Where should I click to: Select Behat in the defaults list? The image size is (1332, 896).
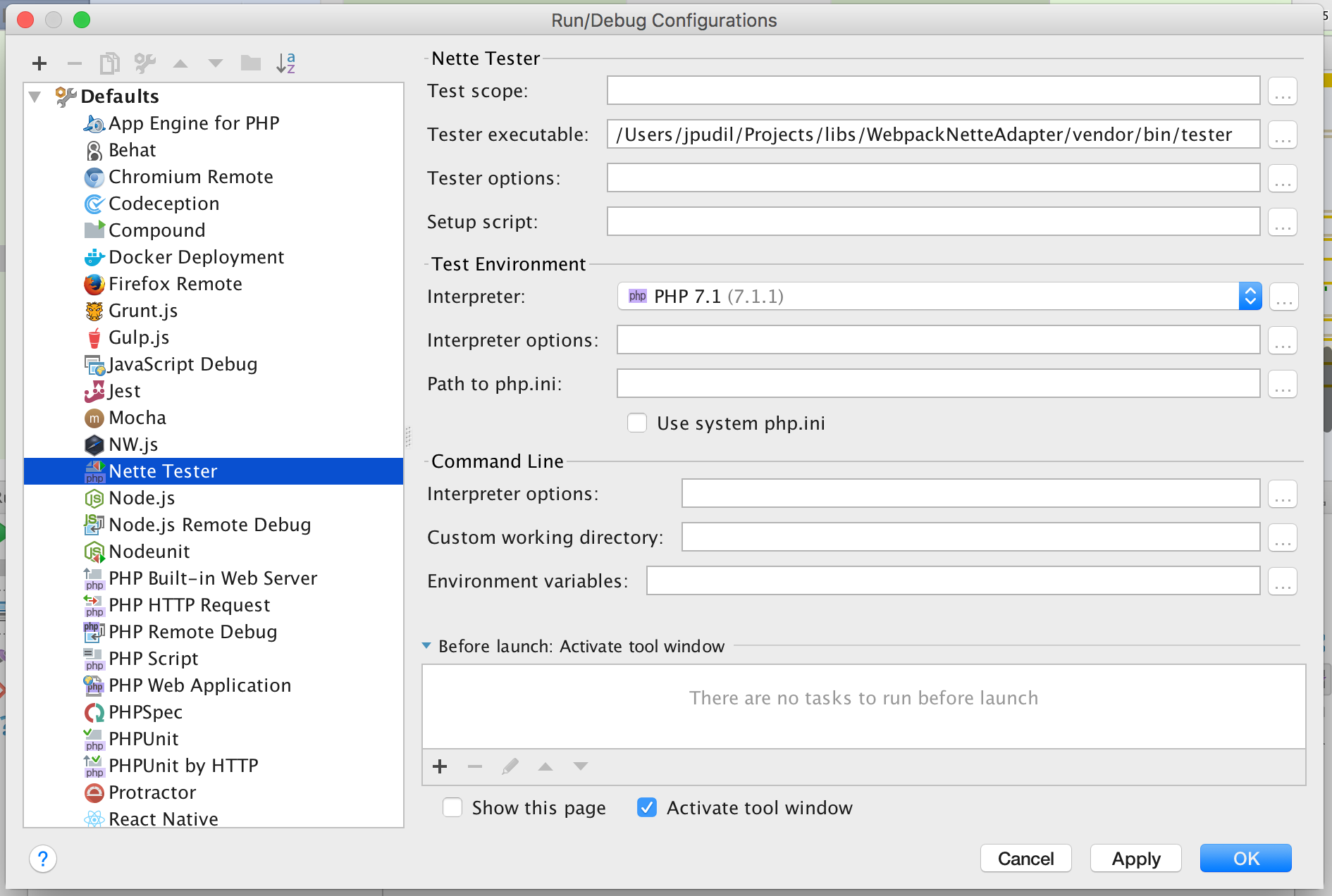pyautogui.click(x=132, y=150)
